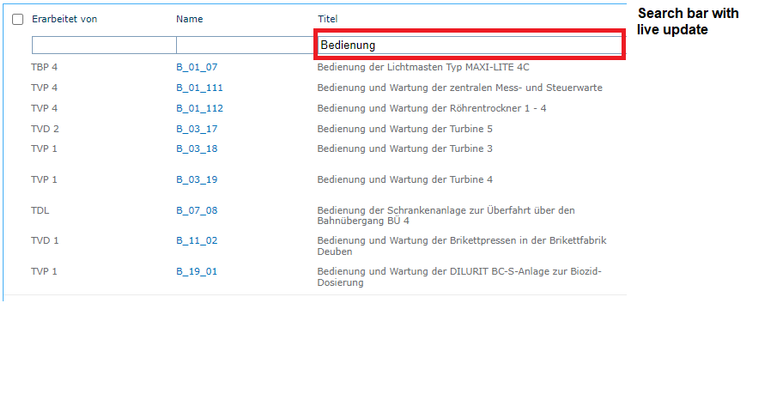Sort by the Name column header
Viewport: 759px width, 400px height.
(189, 19)
